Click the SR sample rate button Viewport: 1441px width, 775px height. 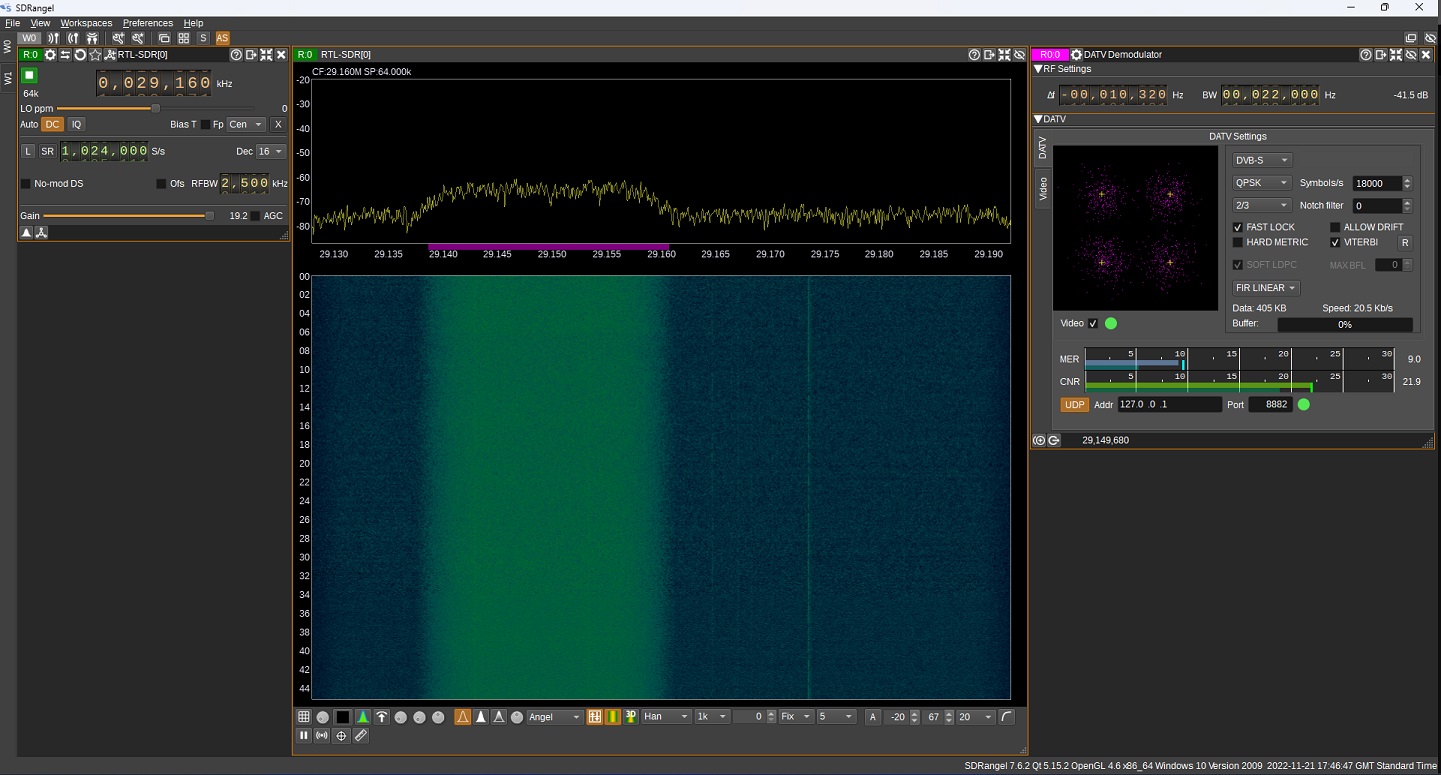click(47, 151)
